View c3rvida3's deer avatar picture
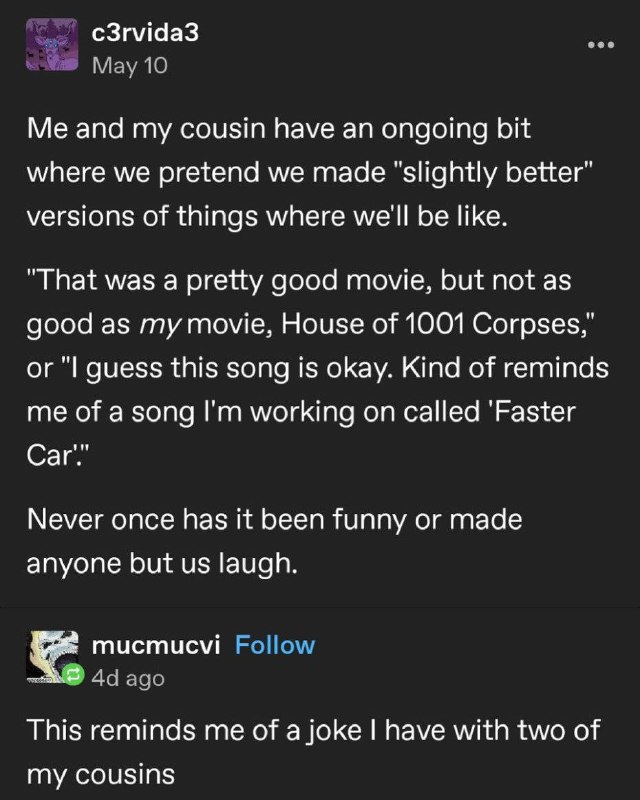 point(52,44)
